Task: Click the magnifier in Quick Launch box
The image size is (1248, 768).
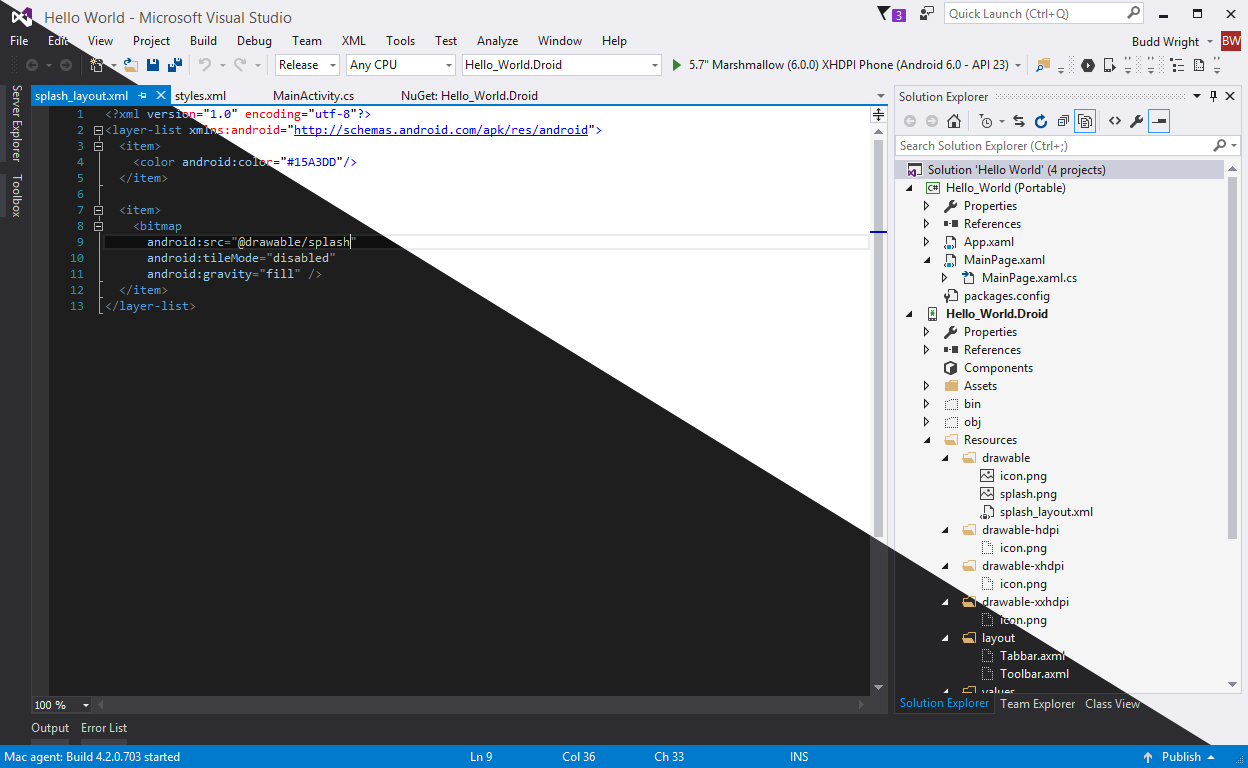Action: coord(1133,14)
